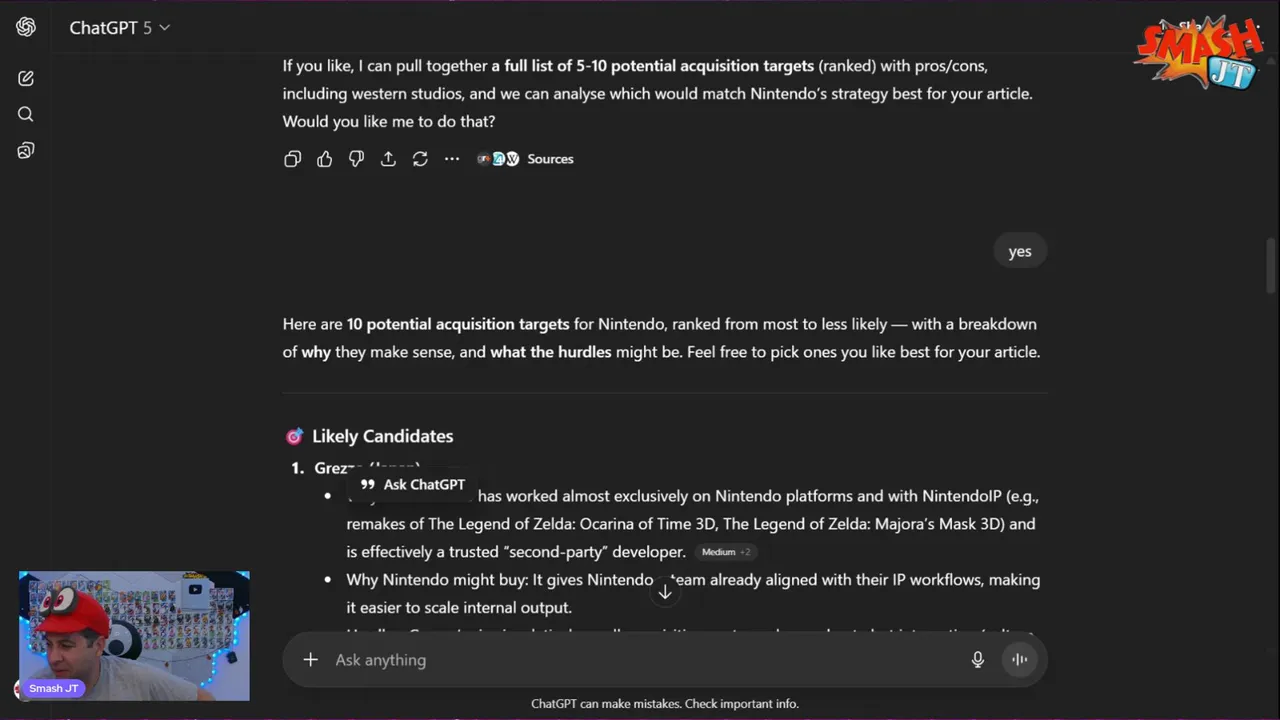Regenerate the response with retry icon

pyautogui.click(x=420, y=159)
